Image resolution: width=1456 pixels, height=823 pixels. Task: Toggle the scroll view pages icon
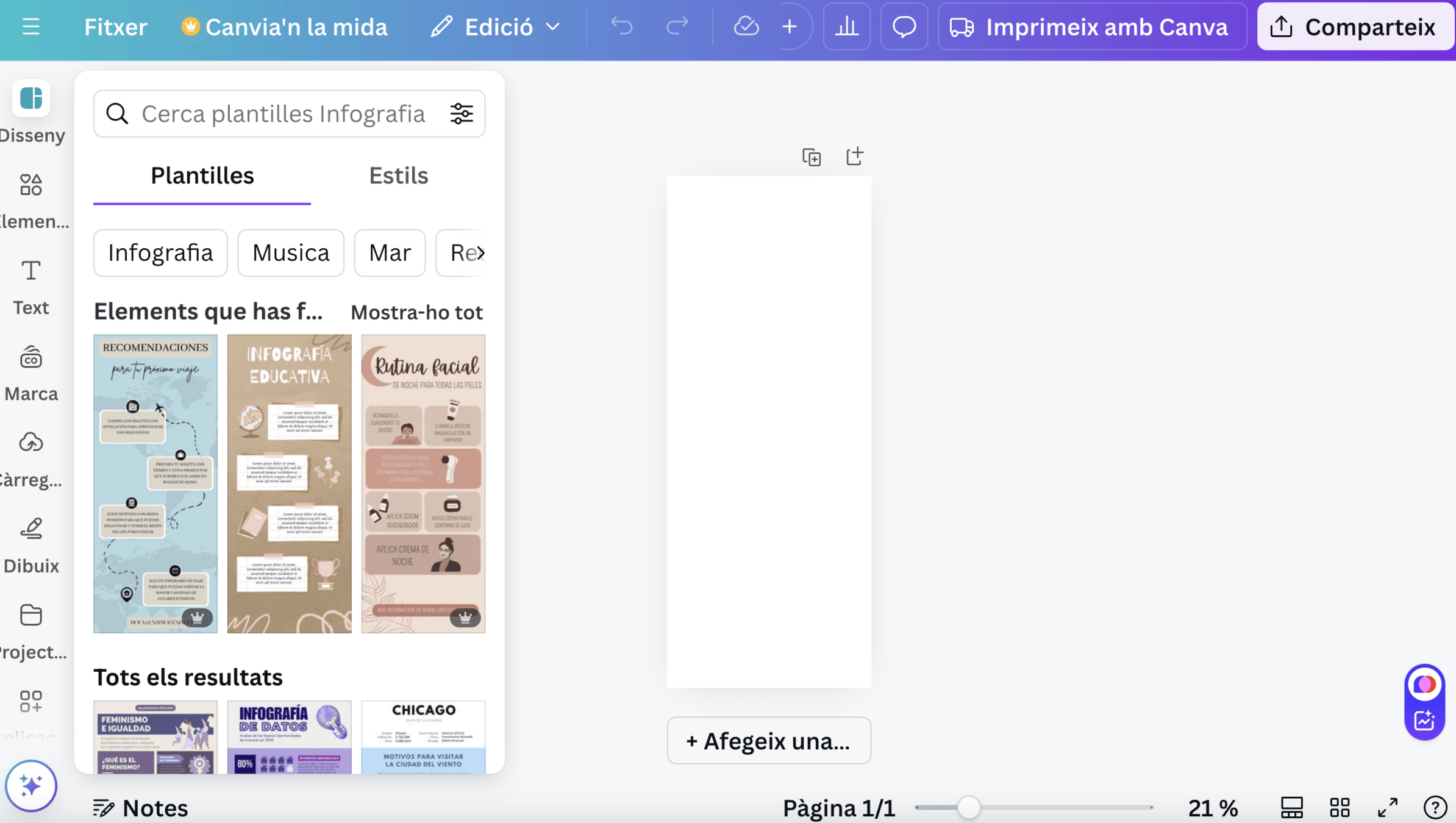[x=1291, y=808]
